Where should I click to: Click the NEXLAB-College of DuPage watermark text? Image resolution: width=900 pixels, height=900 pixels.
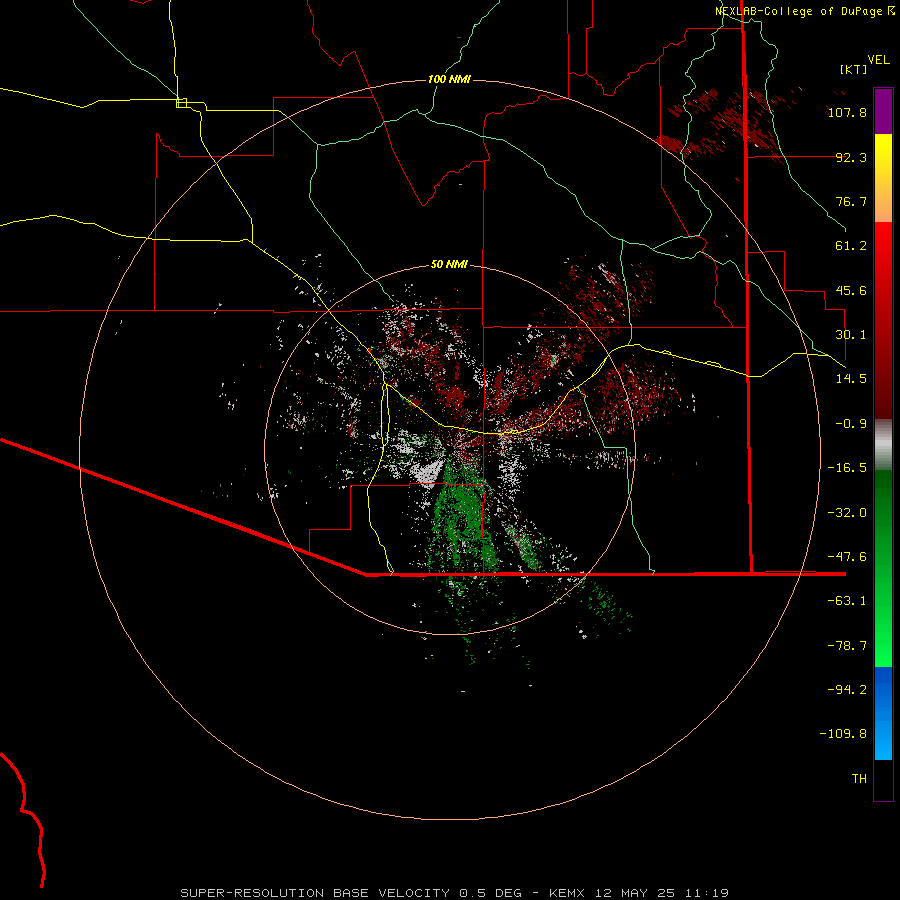tap(805, 11)
